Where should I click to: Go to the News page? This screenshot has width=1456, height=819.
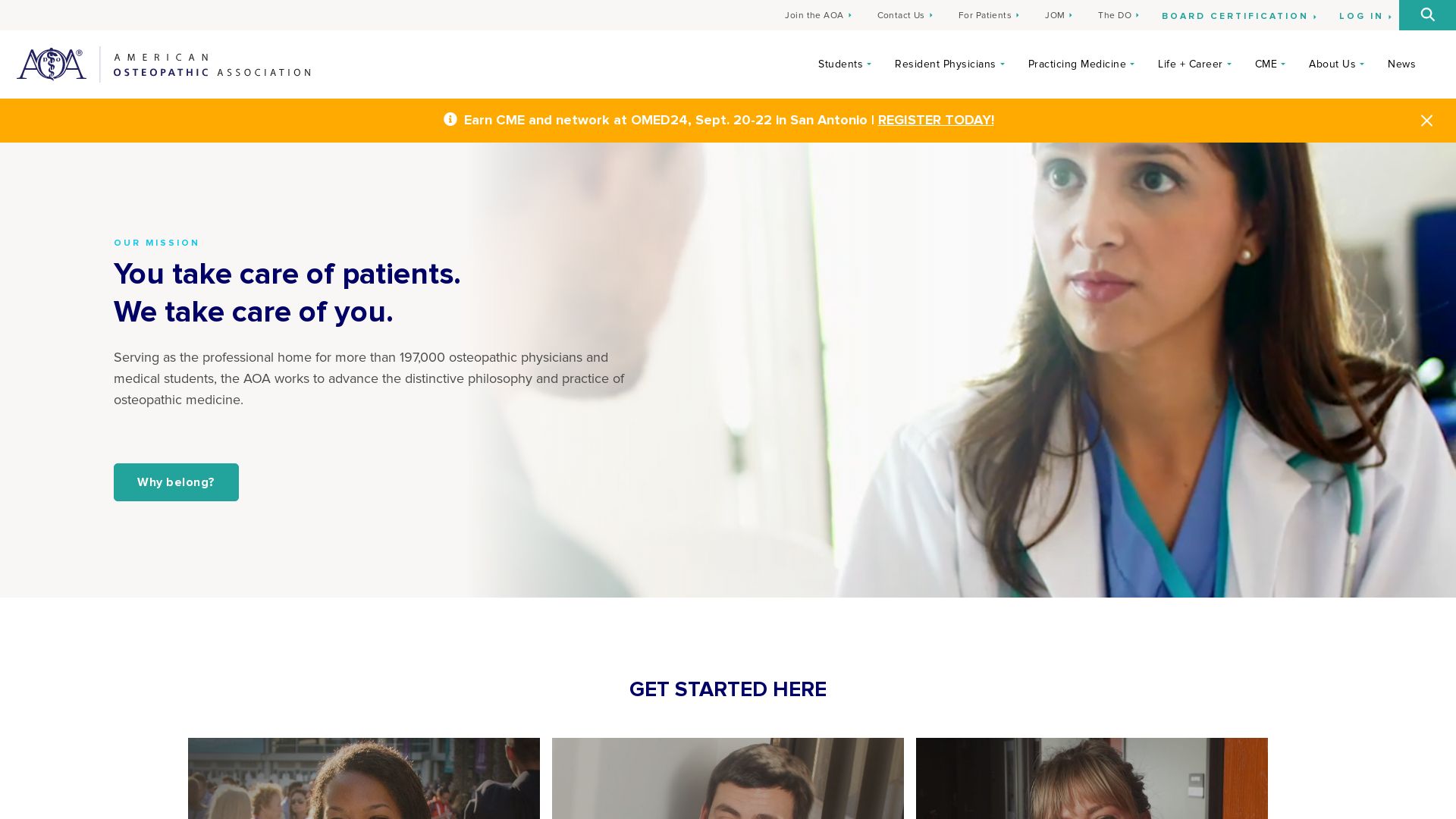point(1401,64)
